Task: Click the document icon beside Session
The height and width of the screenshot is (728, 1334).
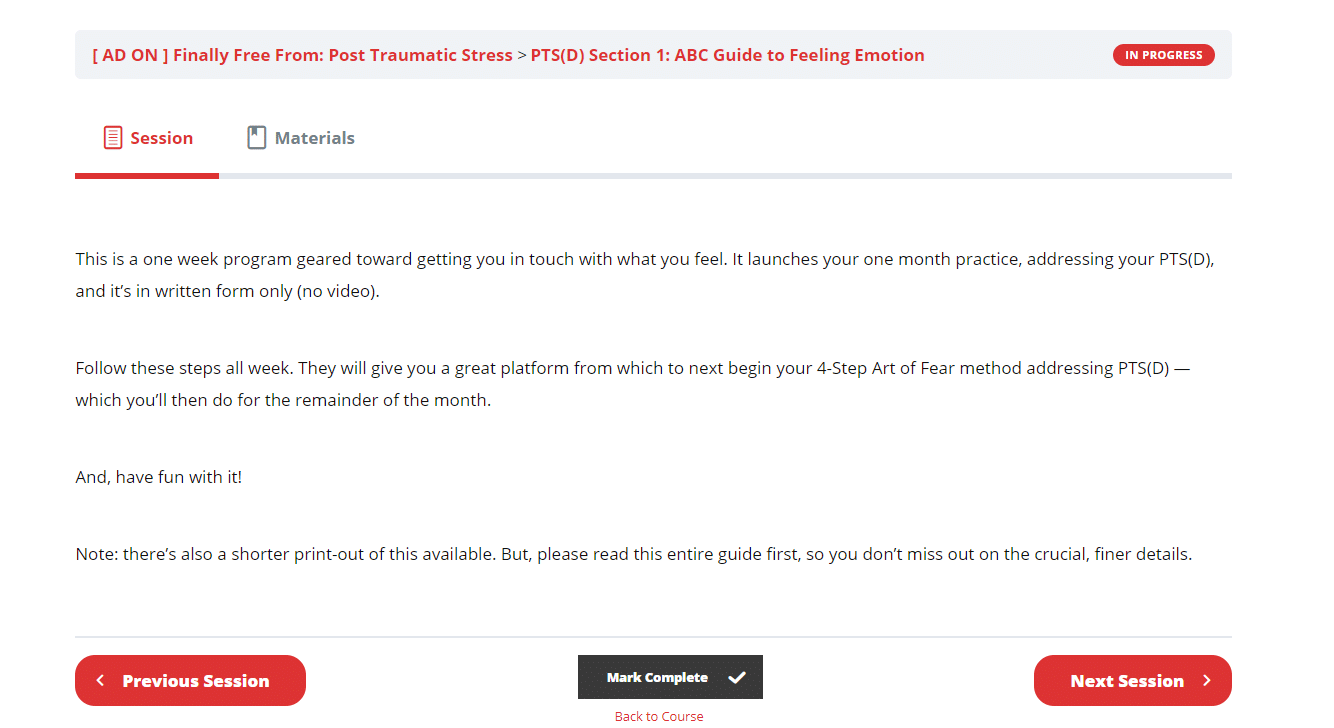Action: tap(113, 138)
